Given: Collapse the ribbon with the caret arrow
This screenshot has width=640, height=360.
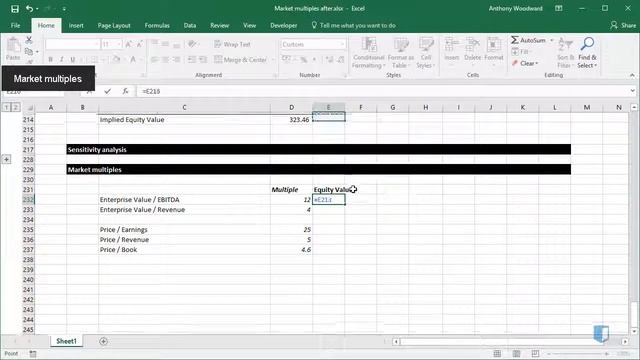Looking at the screenshot, I should [x=632, y=75].
